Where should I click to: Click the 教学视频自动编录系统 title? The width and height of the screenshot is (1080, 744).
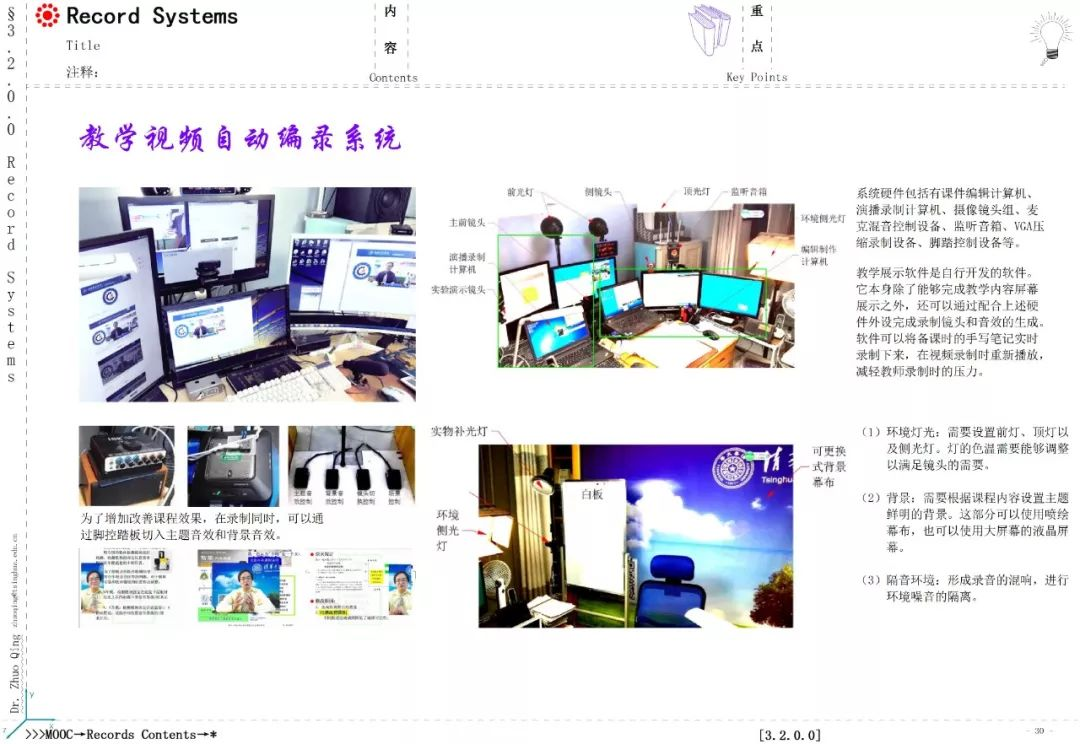(240, 138)
